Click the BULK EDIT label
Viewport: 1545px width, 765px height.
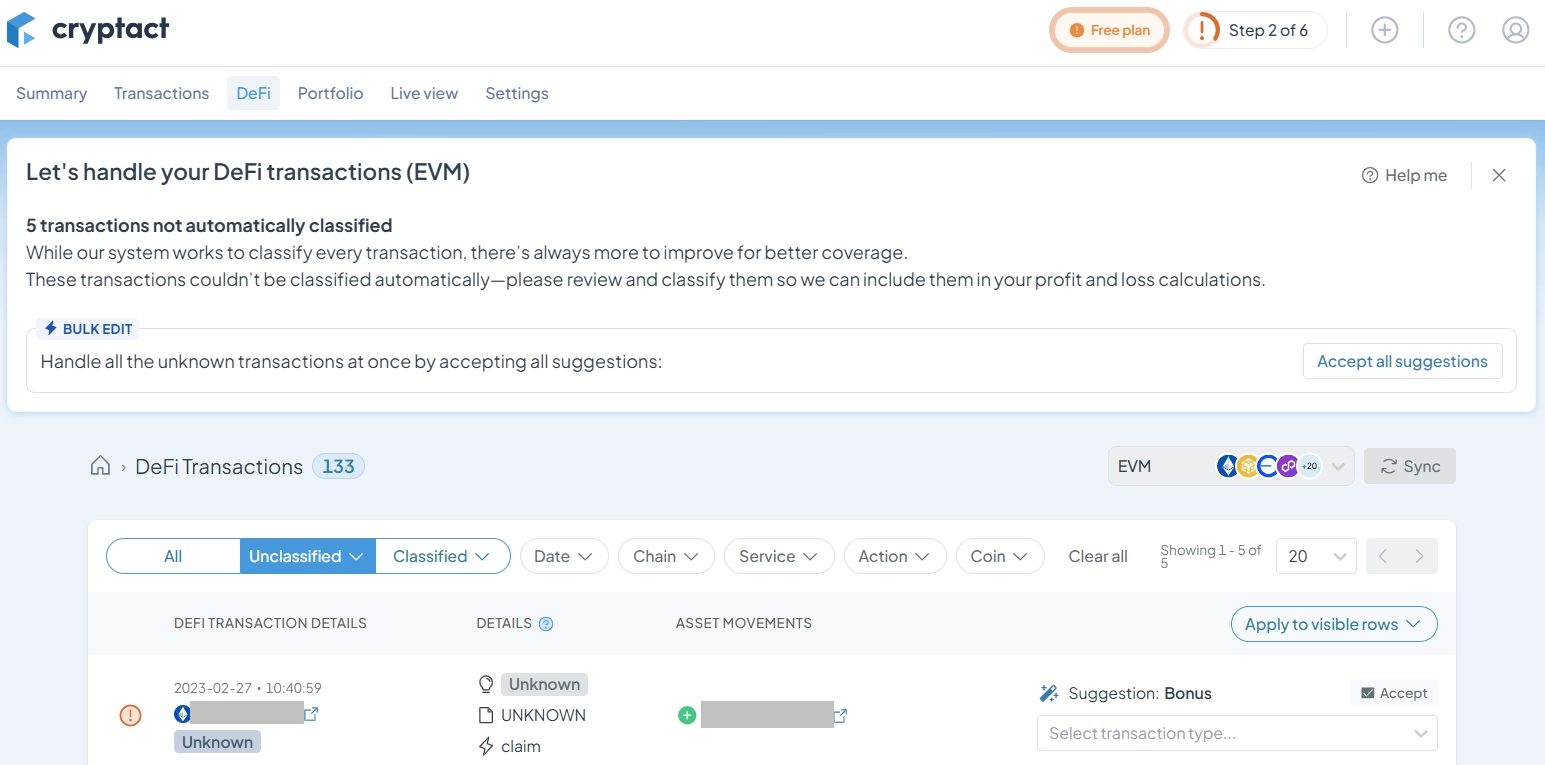coord(88,328)
